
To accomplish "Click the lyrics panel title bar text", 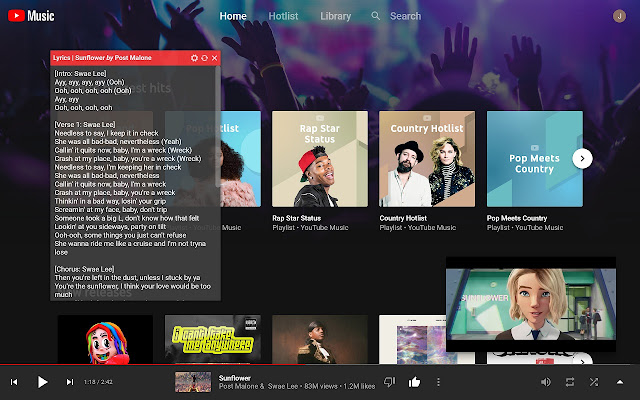I will tap(102, 58).
